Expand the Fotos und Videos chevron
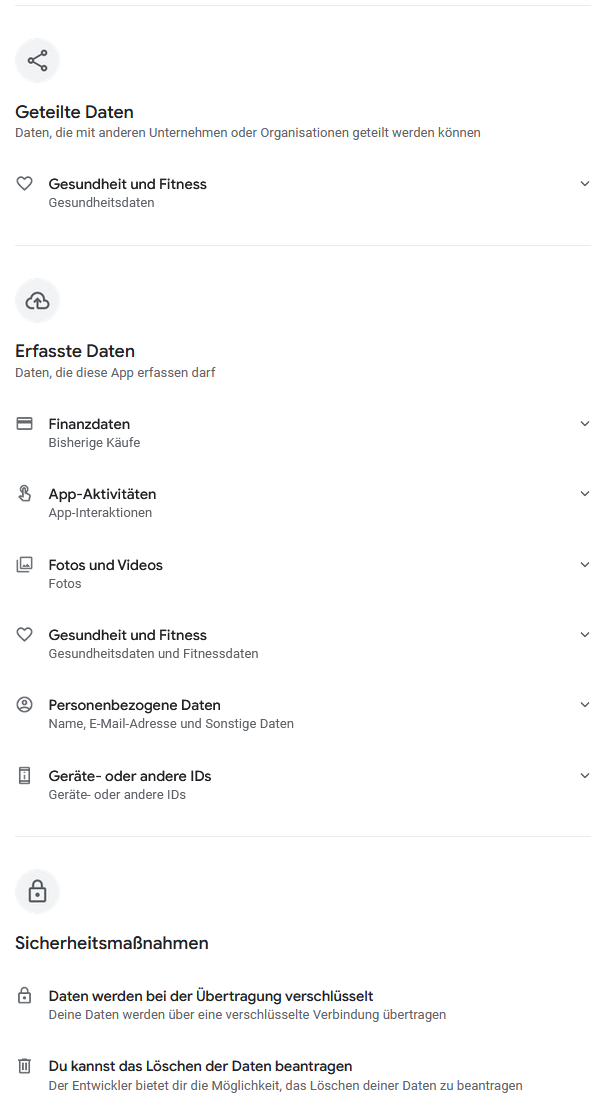The image size is (615, 1118). [585, 565]
